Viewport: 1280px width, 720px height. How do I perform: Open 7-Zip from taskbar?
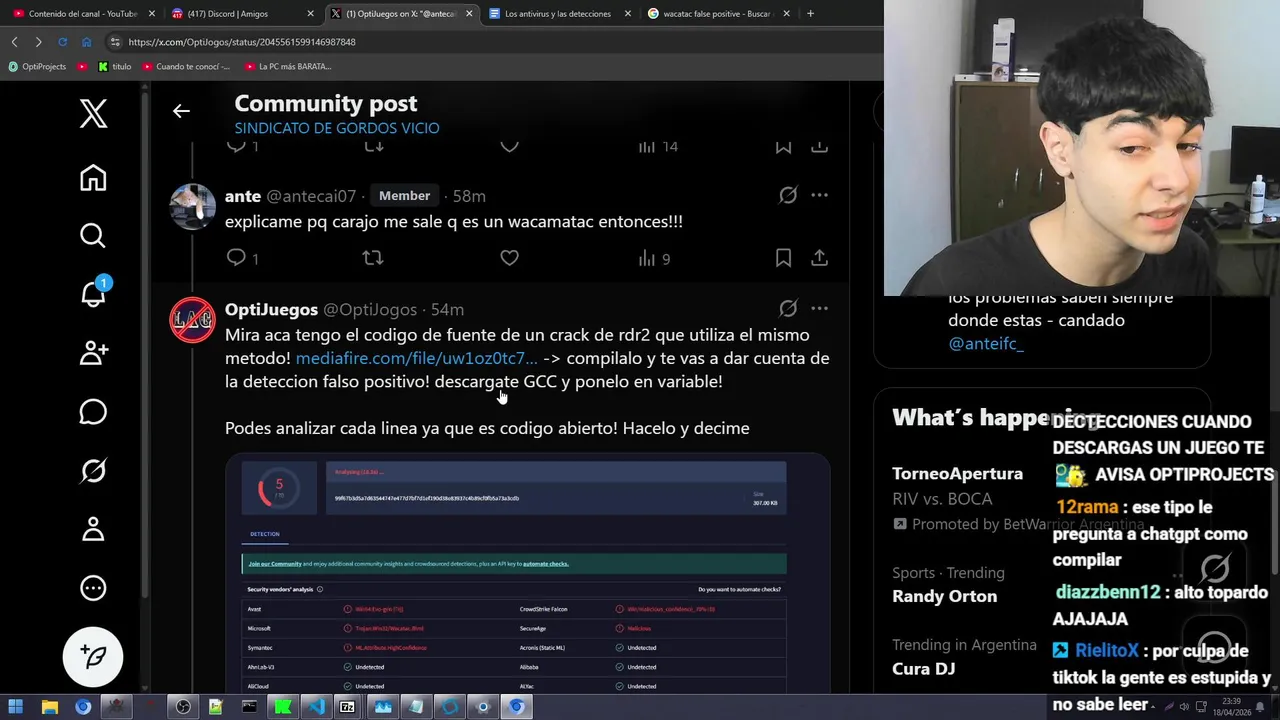(347, 707)
